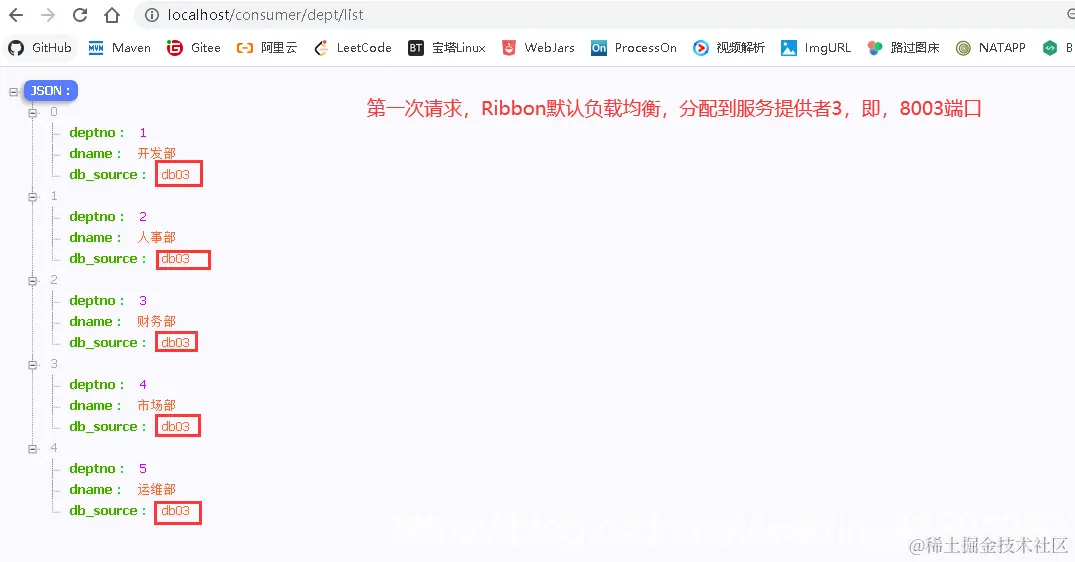Image resolution: width=1075 pixels, height=562 pixels.
Task: Select db03 value under 运维部
Action: point(176,511)
